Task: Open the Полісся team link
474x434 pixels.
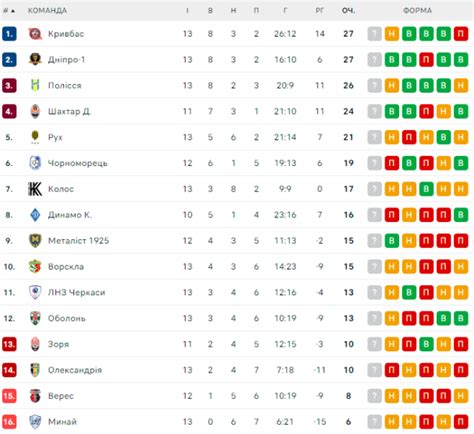Action: point(65,86)
